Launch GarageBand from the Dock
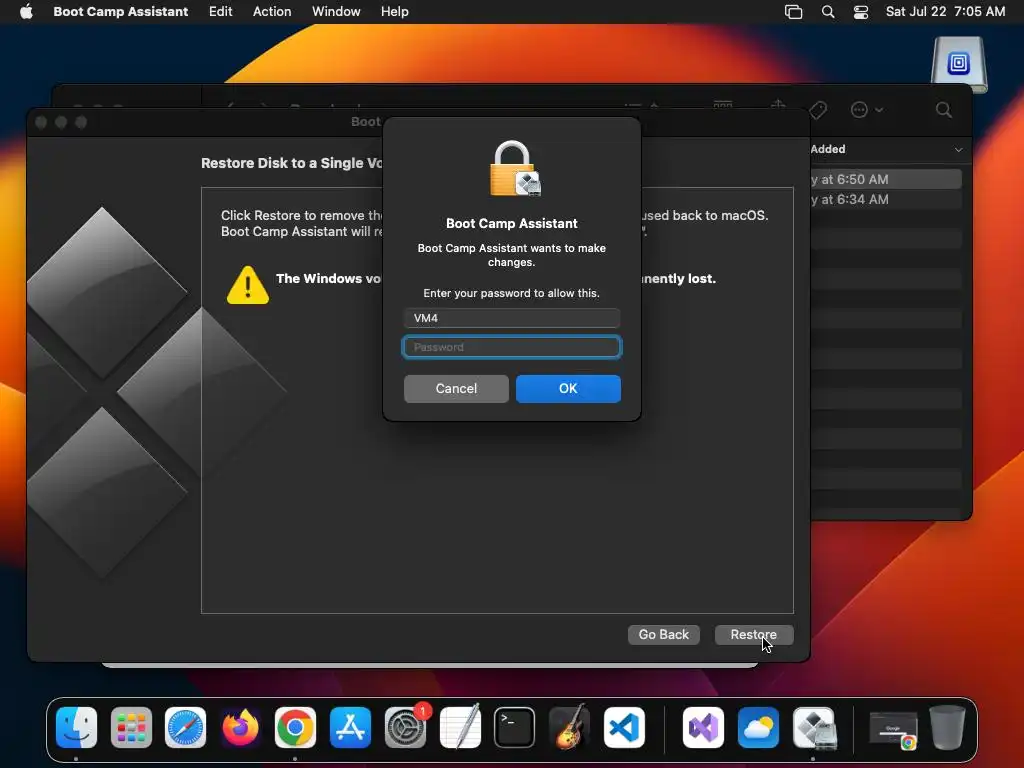This screenshot has width=1024, height=768. (569, 728)
